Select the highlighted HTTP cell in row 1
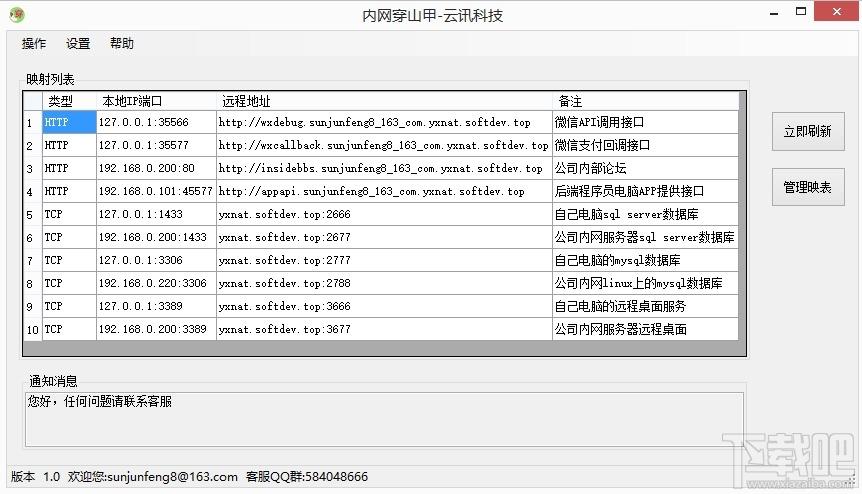 69,122
